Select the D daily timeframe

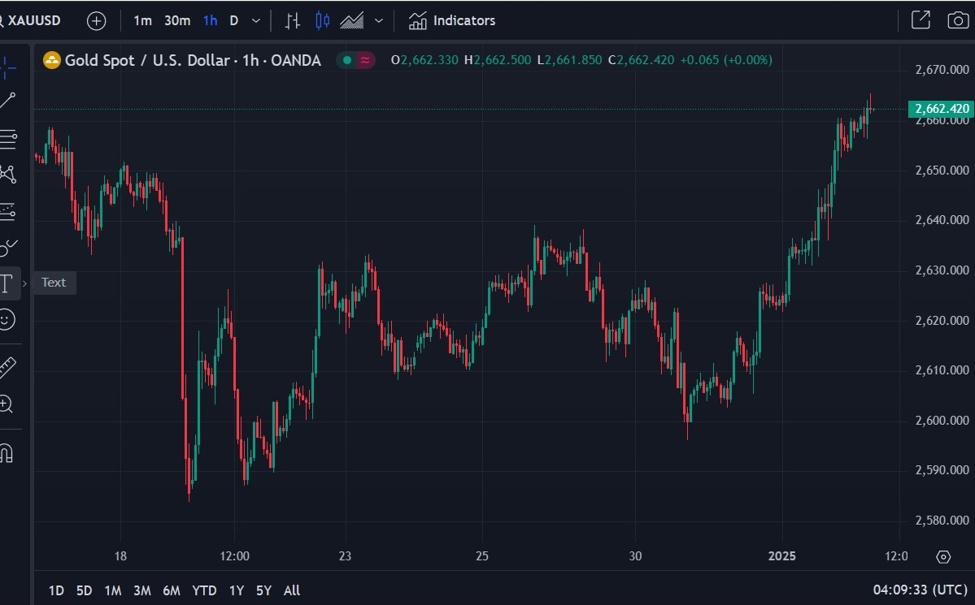[x=234, y=20]
